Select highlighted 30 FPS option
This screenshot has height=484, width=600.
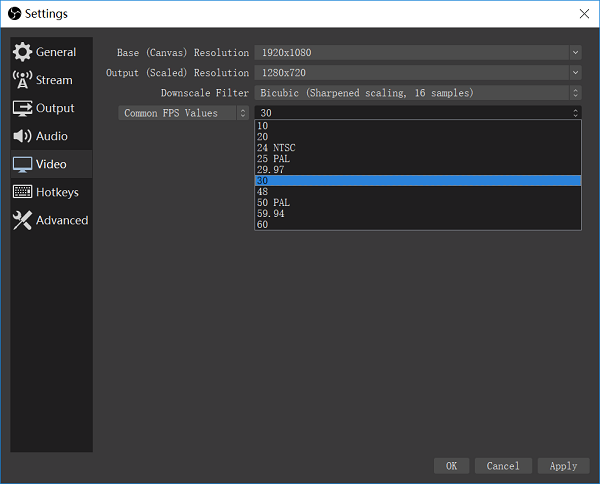[x=418, y=181]
